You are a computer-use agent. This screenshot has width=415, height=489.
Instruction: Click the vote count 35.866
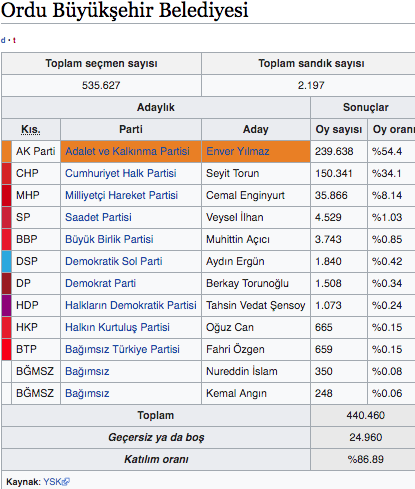click(x=331, y=195)
